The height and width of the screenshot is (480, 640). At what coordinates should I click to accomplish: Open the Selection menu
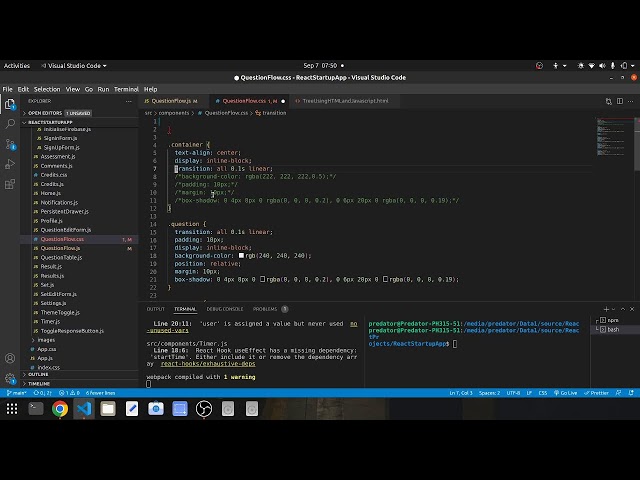pos(47,89)
